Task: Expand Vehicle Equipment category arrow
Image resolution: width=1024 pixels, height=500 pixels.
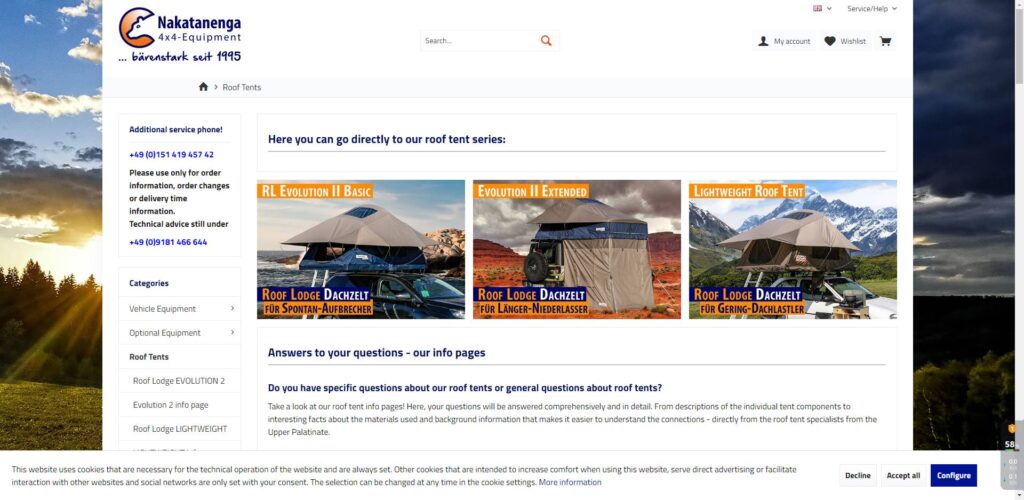Action: [232, 308]
